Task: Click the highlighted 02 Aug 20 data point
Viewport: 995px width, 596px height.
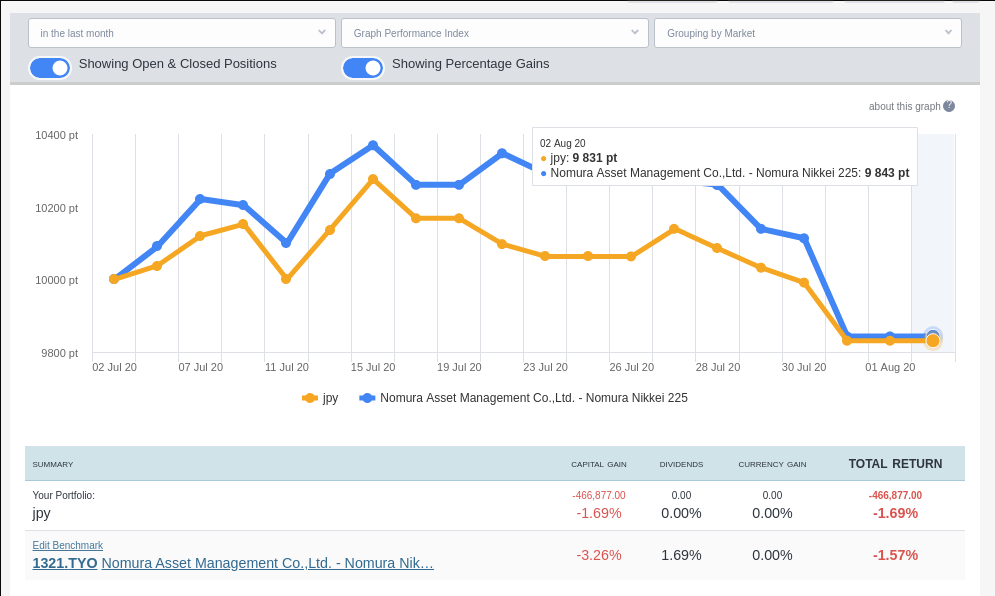Action: [933, 340]
